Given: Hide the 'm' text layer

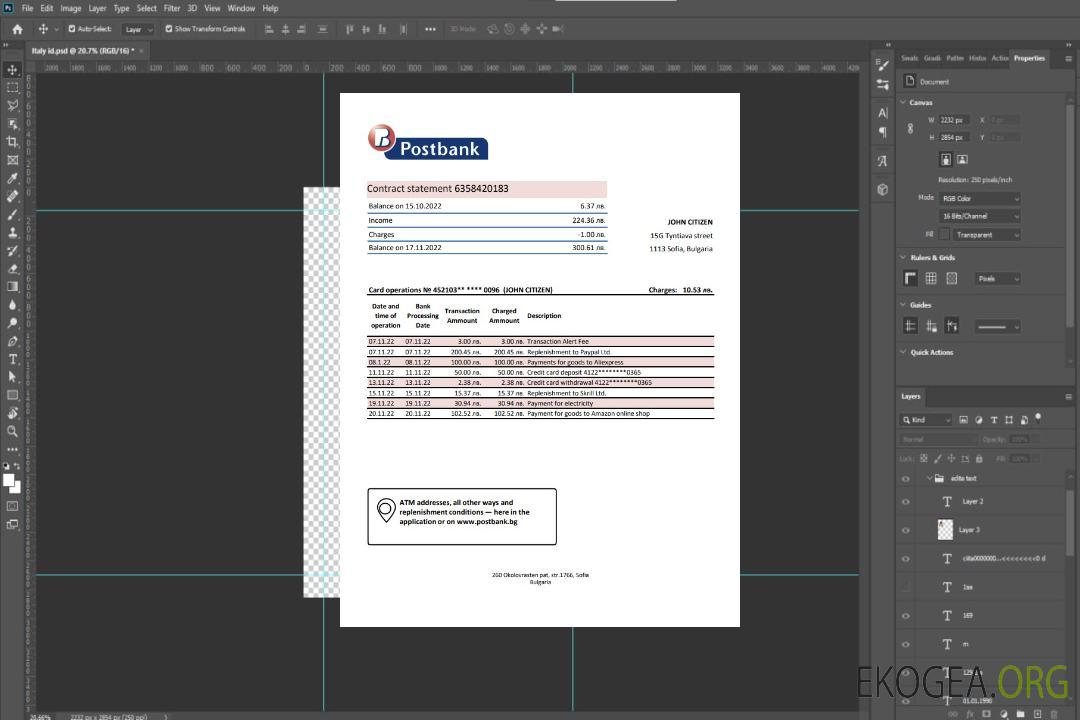Looking at the screenshot, I should pyautogui.click(x=906, y=644).
